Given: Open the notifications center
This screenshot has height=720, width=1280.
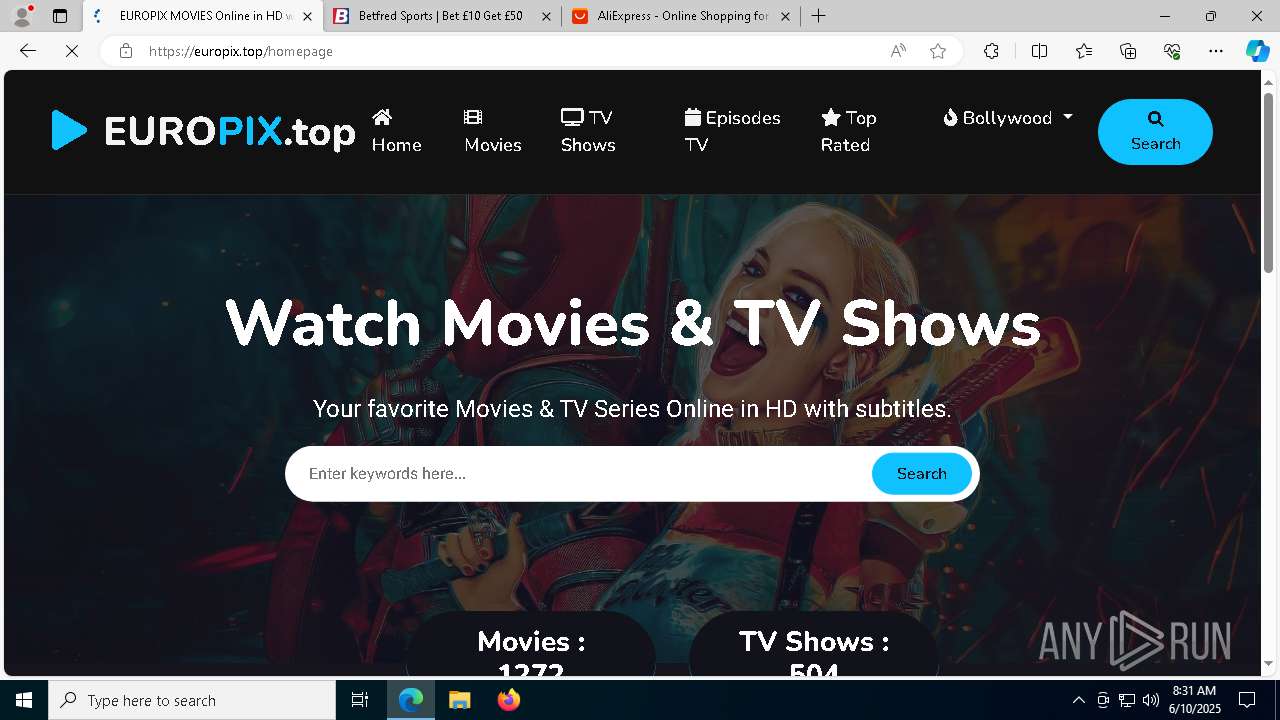Looking at the screenshot, I should 1247,700.
